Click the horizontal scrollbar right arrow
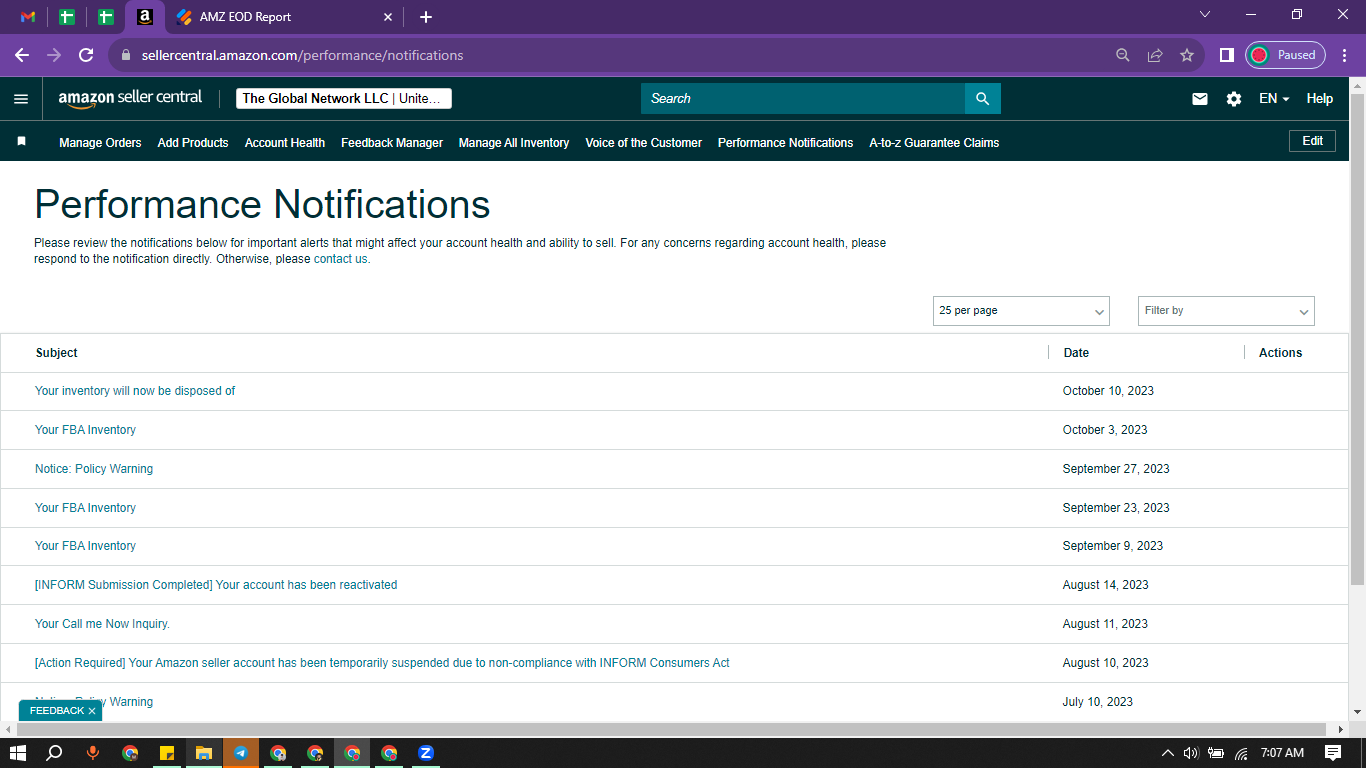This screenshot has height=768, width=1366. [1341, 729]
